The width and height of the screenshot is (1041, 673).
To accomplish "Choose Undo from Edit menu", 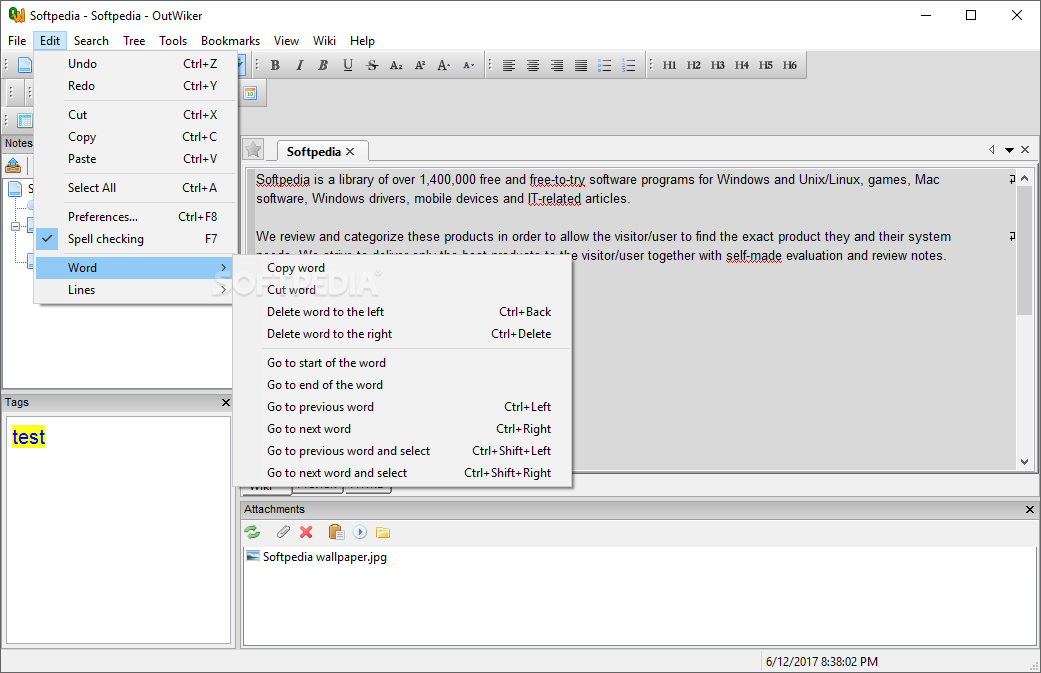I will [x=135, y=64].
